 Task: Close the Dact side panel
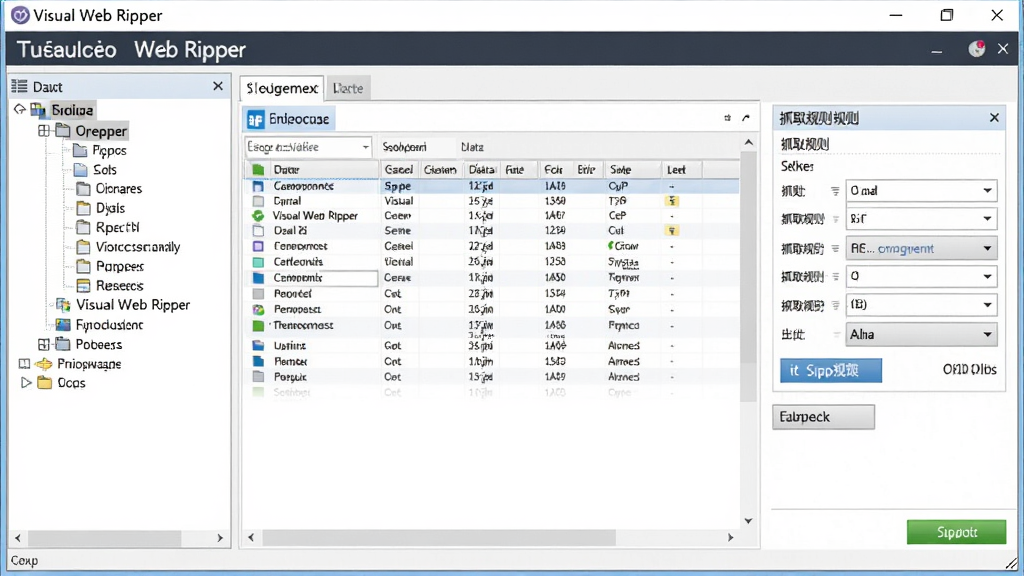(x=218, y=86)
